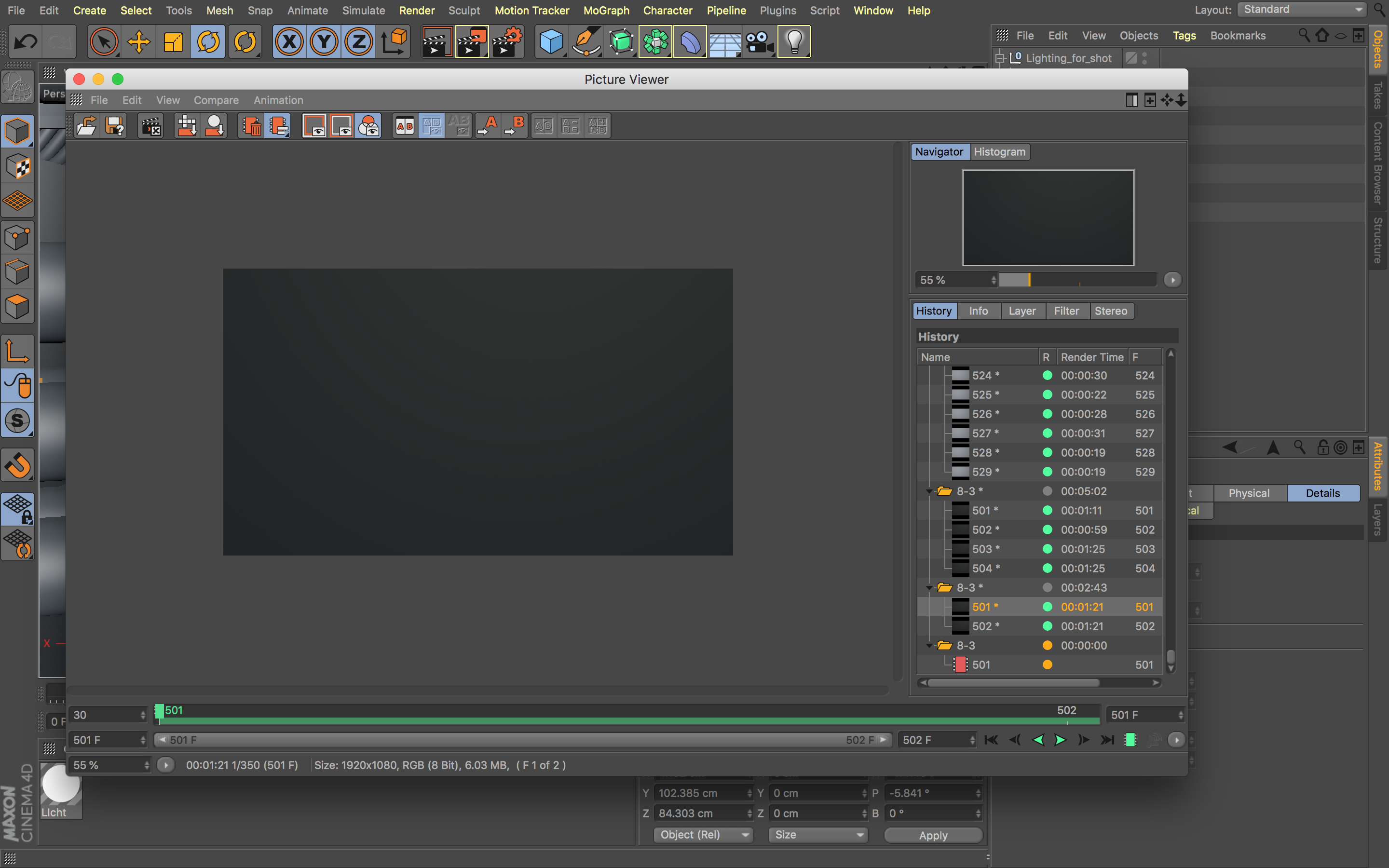Open Edit Render Settings icon
Viewport: 1389px width, 868px height.
point(507,41)
